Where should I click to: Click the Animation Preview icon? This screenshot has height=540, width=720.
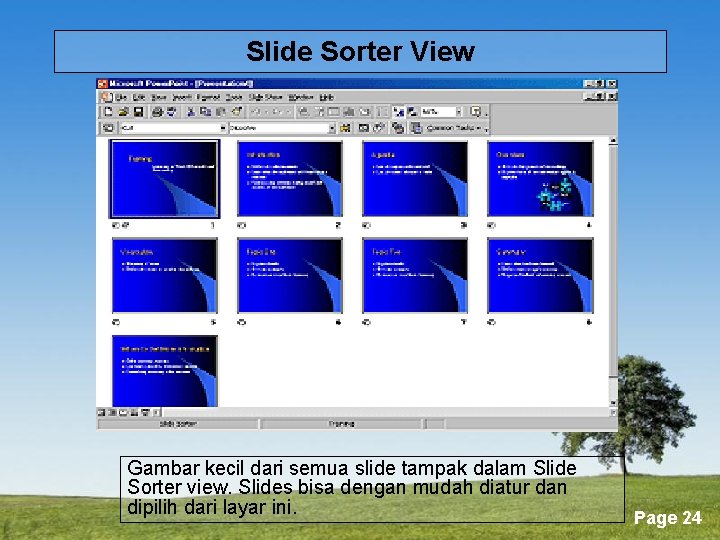(x=345, y=128)
